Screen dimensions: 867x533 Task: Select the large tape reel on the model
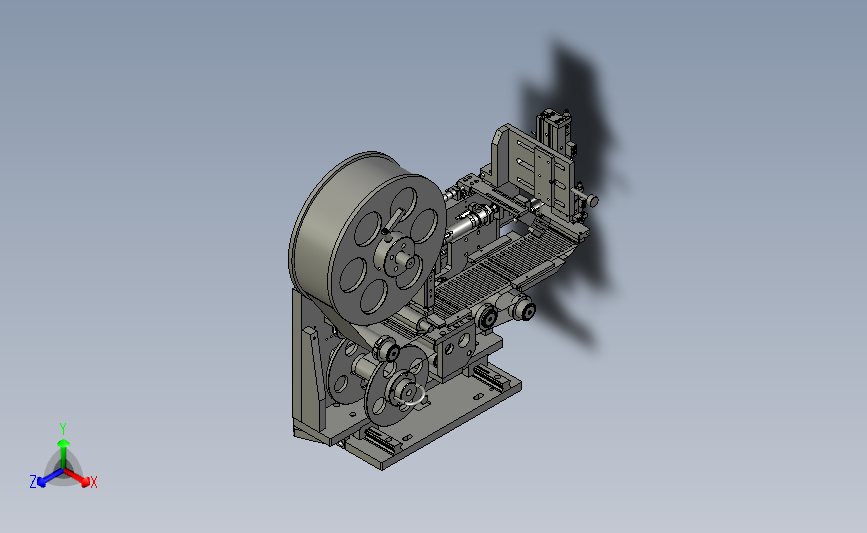[x=367, y=238]
